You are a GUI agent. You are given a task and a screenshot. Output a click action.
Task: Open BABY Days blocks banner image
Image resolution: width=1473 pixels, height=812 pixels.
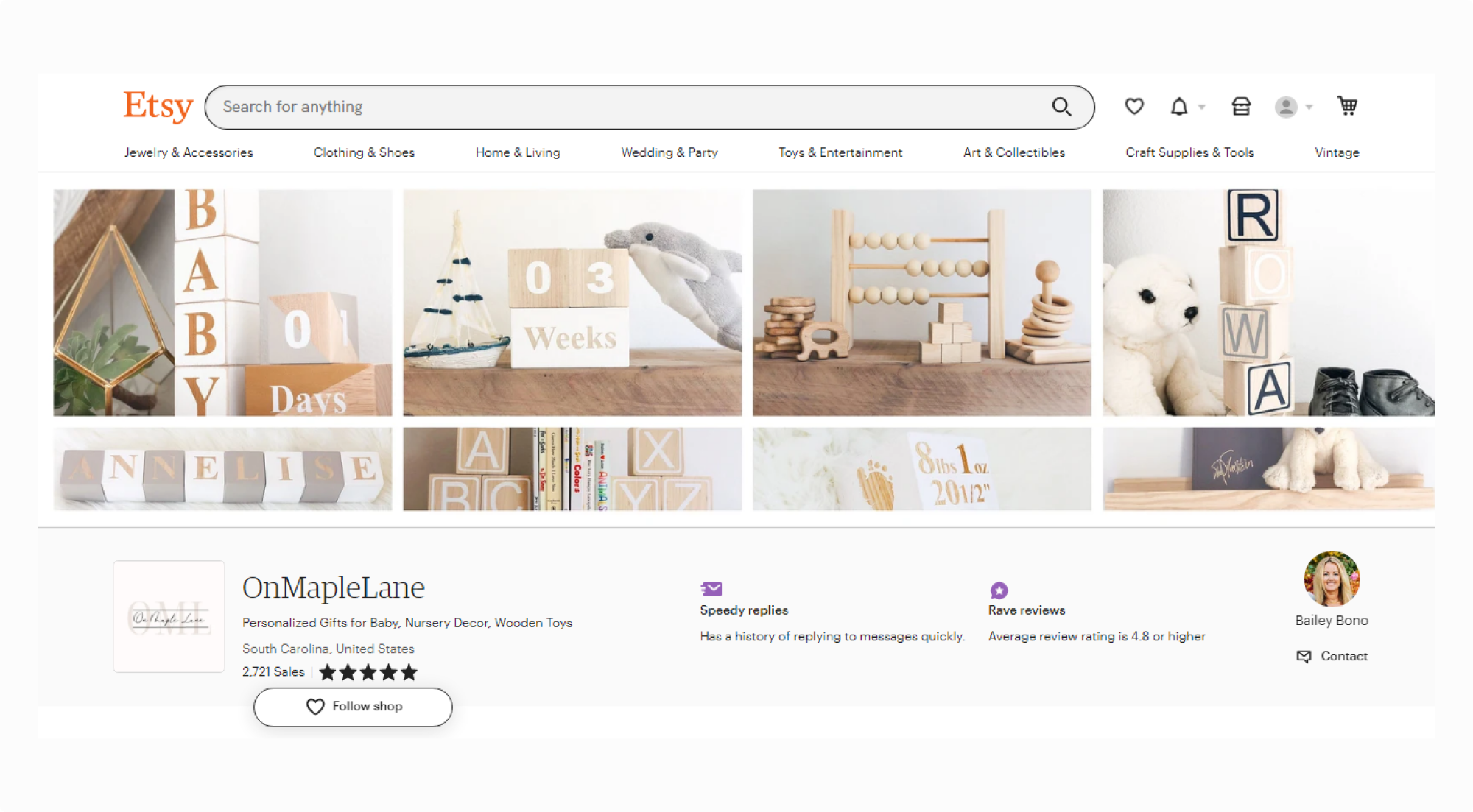point(222,303)
